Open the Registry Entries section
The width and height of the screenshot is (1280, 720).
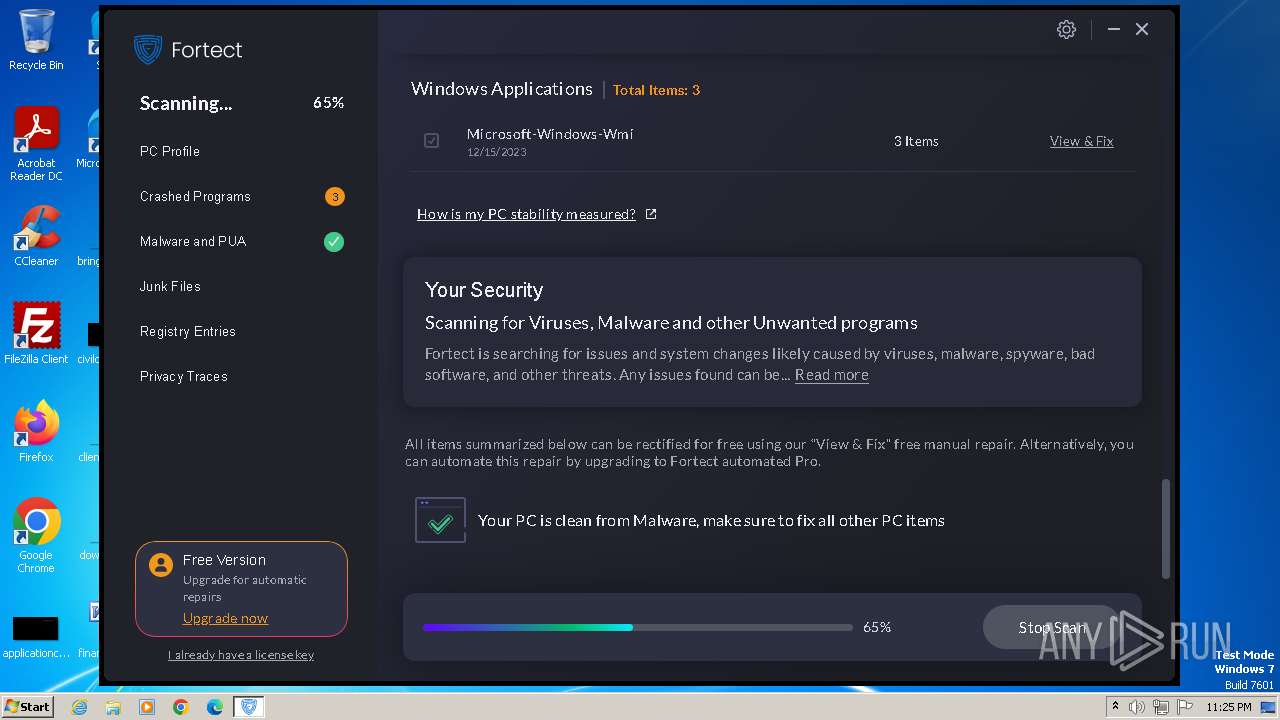[188, 332]
